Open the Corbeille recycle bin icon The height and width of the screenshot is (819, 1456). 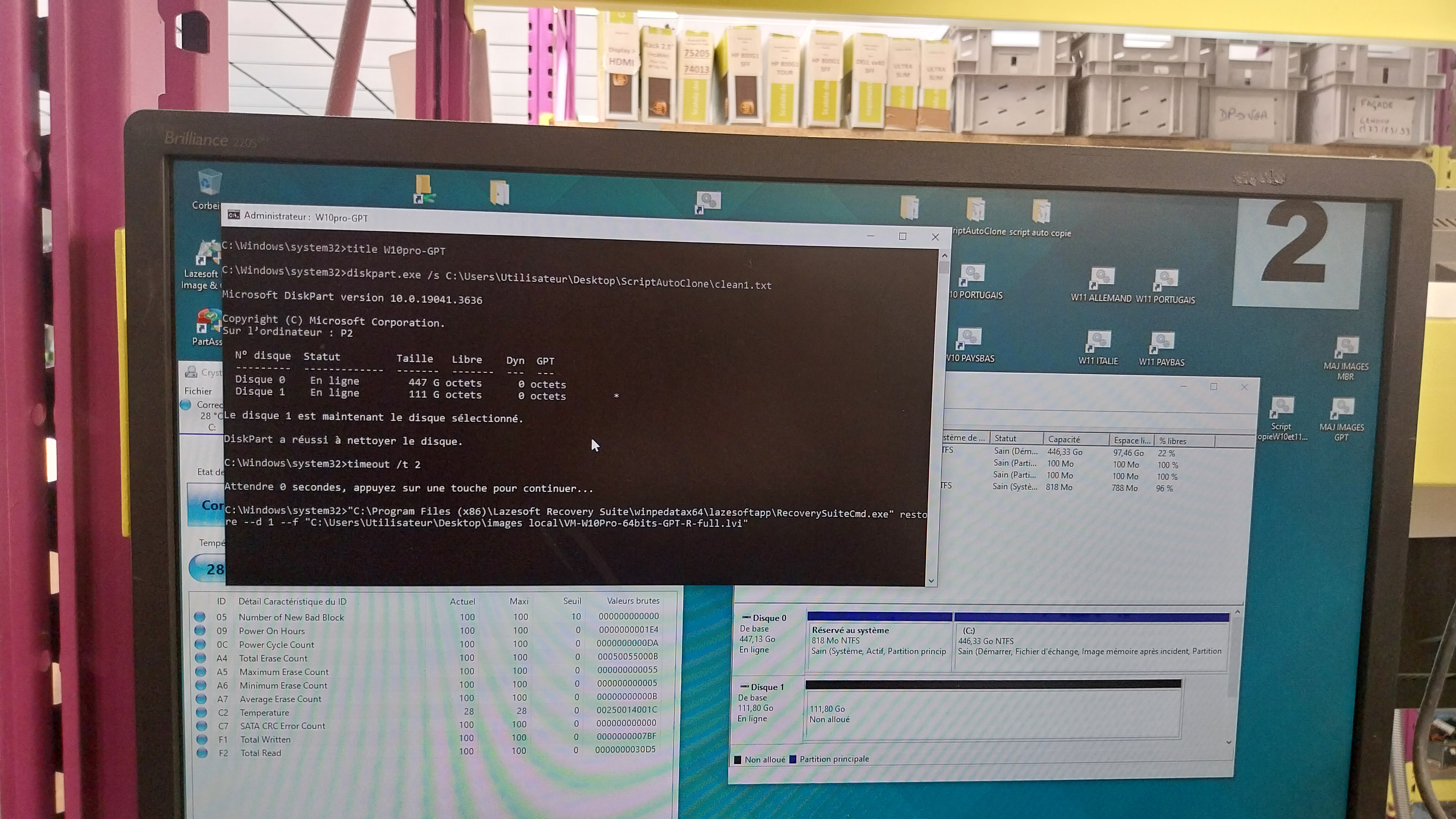point(210,183)
